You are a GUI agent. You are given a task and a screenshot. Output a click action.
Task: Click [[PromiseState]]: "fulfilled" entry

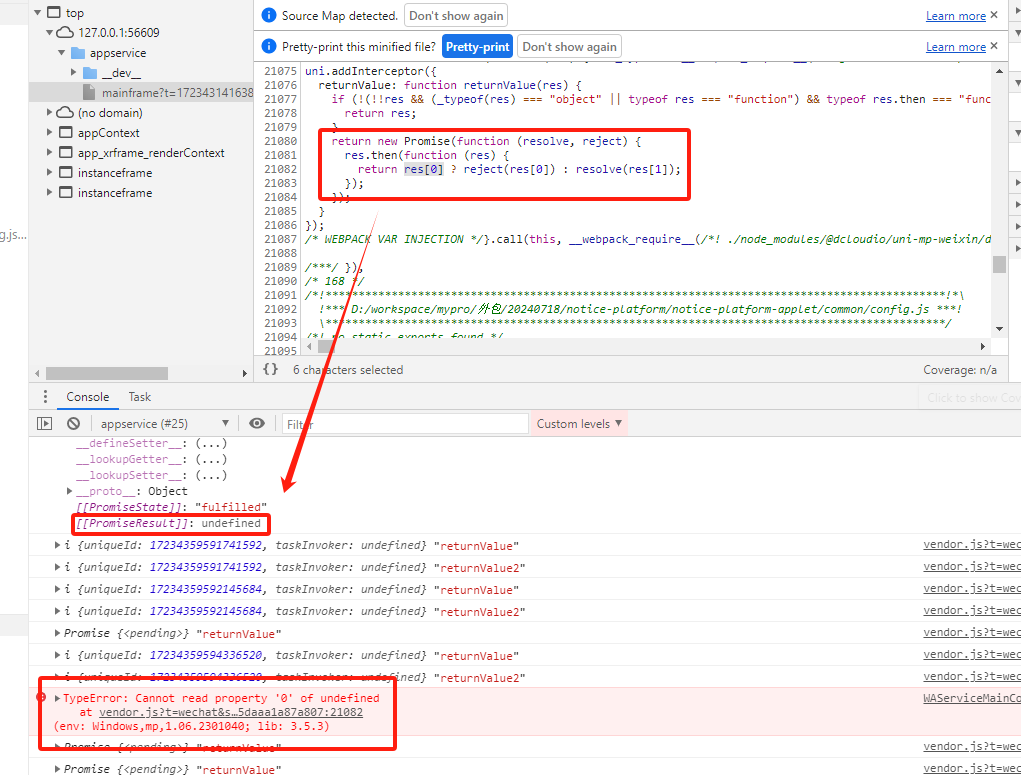pyautogui.click(x=171, y=507)
